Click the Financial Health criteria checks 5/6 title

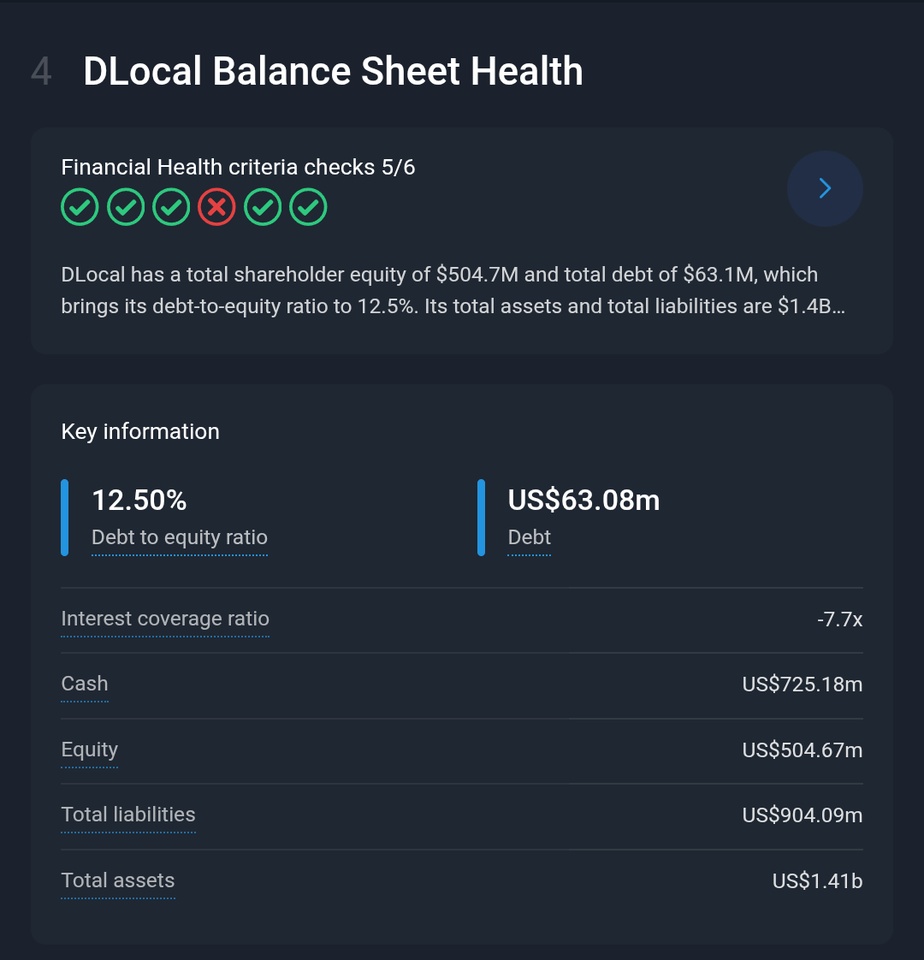[x=238, y=167]
